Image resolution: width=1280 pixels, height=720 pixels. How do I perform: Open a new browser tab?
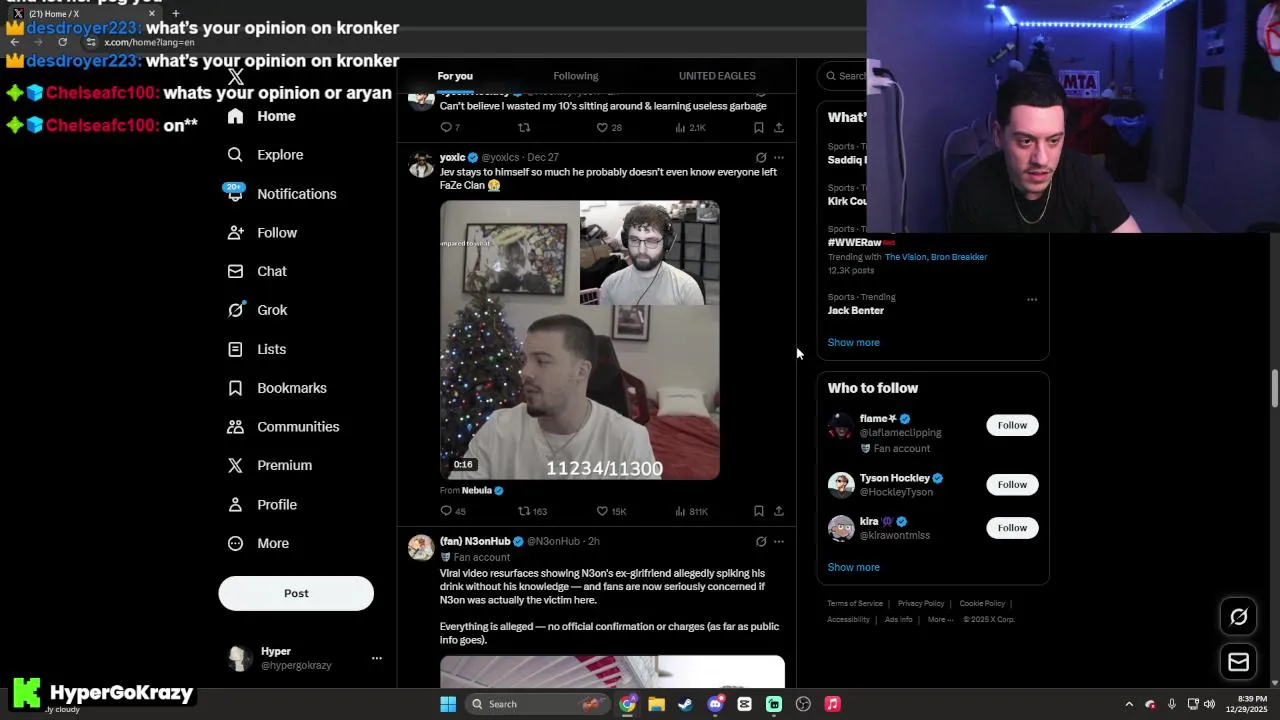[x=176, y=14]
